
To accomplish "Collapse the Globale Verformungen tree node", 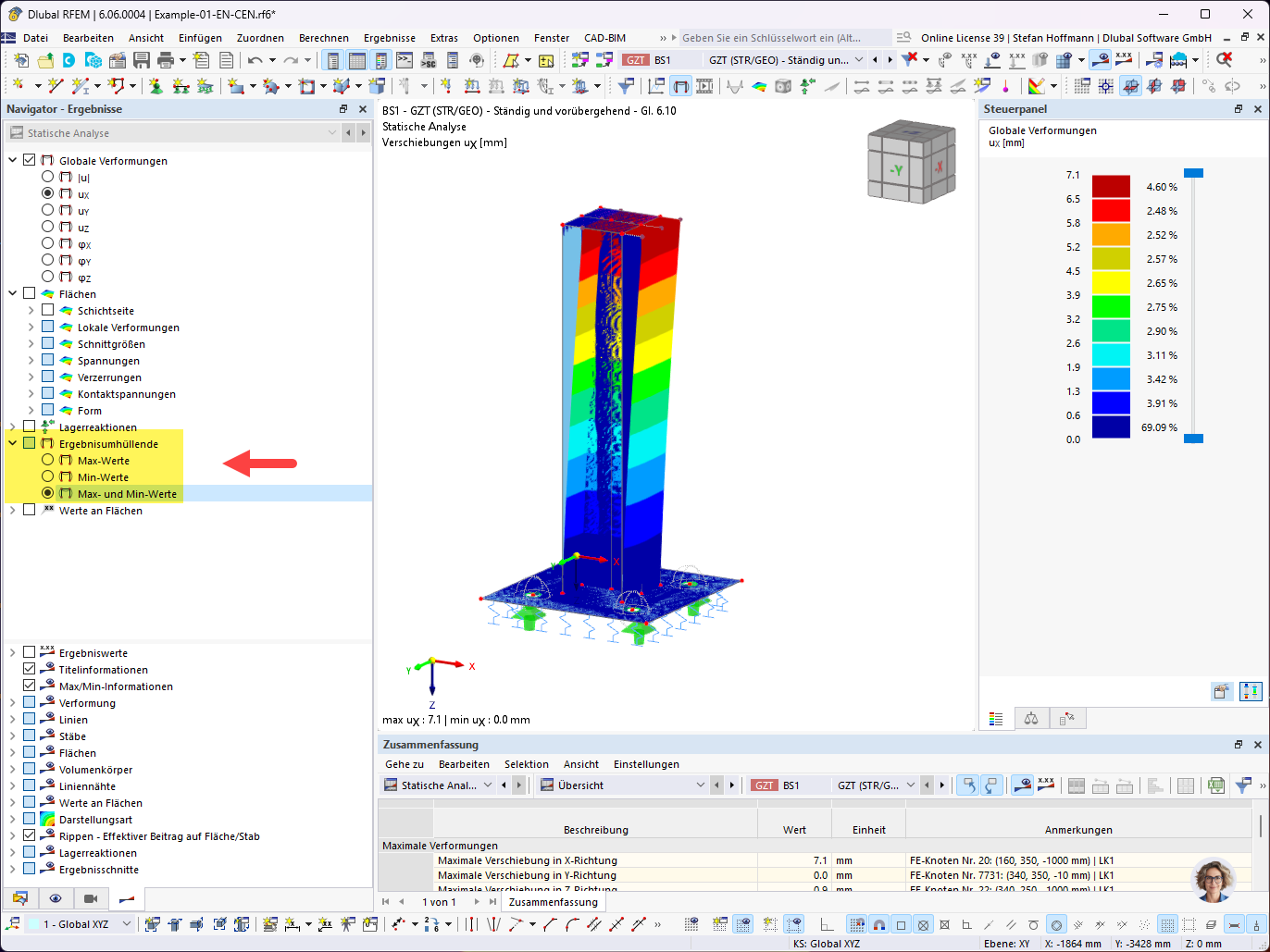I will tap(13, 161).
